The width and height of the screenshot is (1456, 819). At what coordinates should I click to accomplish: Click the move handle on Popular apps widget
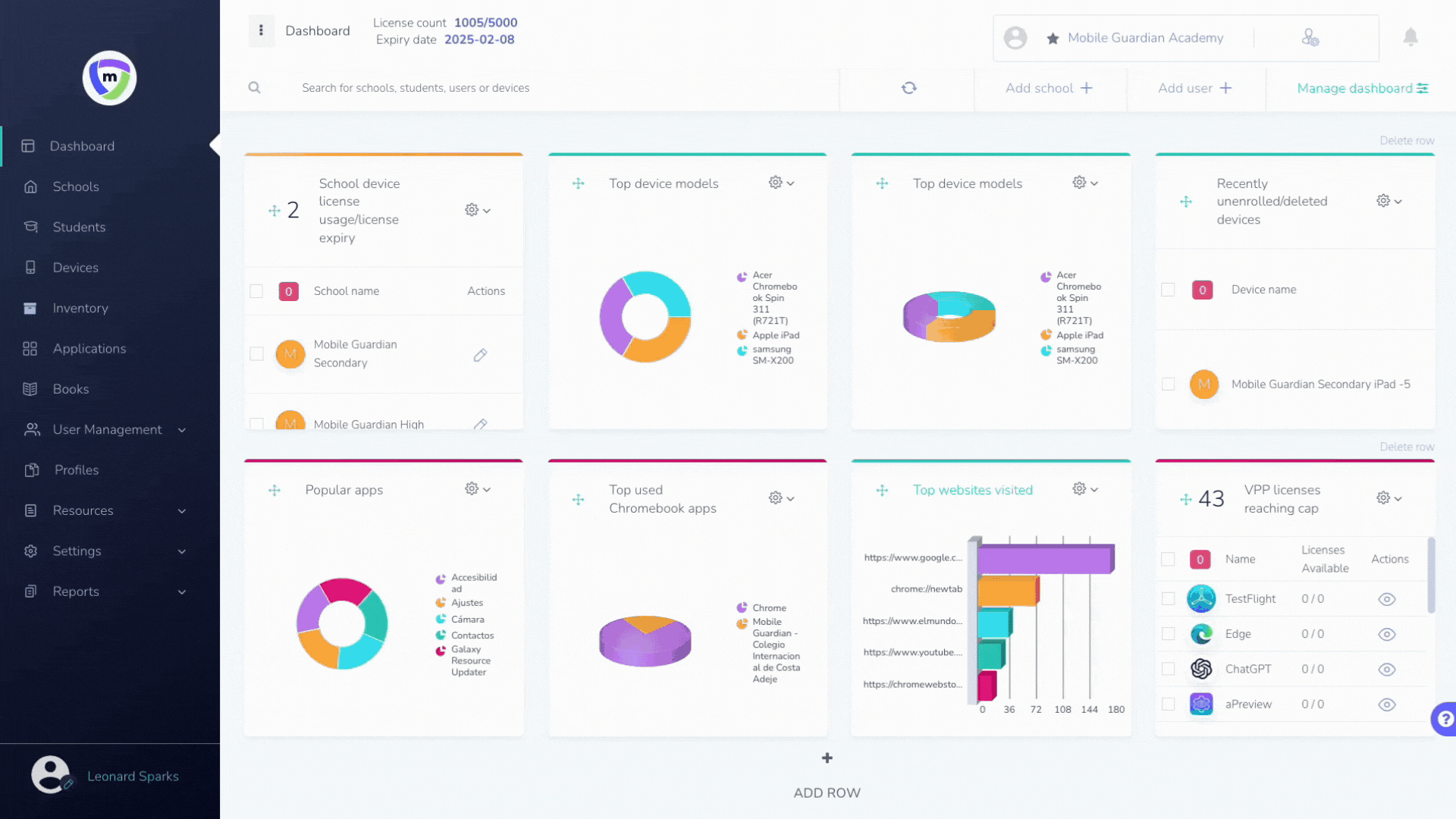pos(275,490)
